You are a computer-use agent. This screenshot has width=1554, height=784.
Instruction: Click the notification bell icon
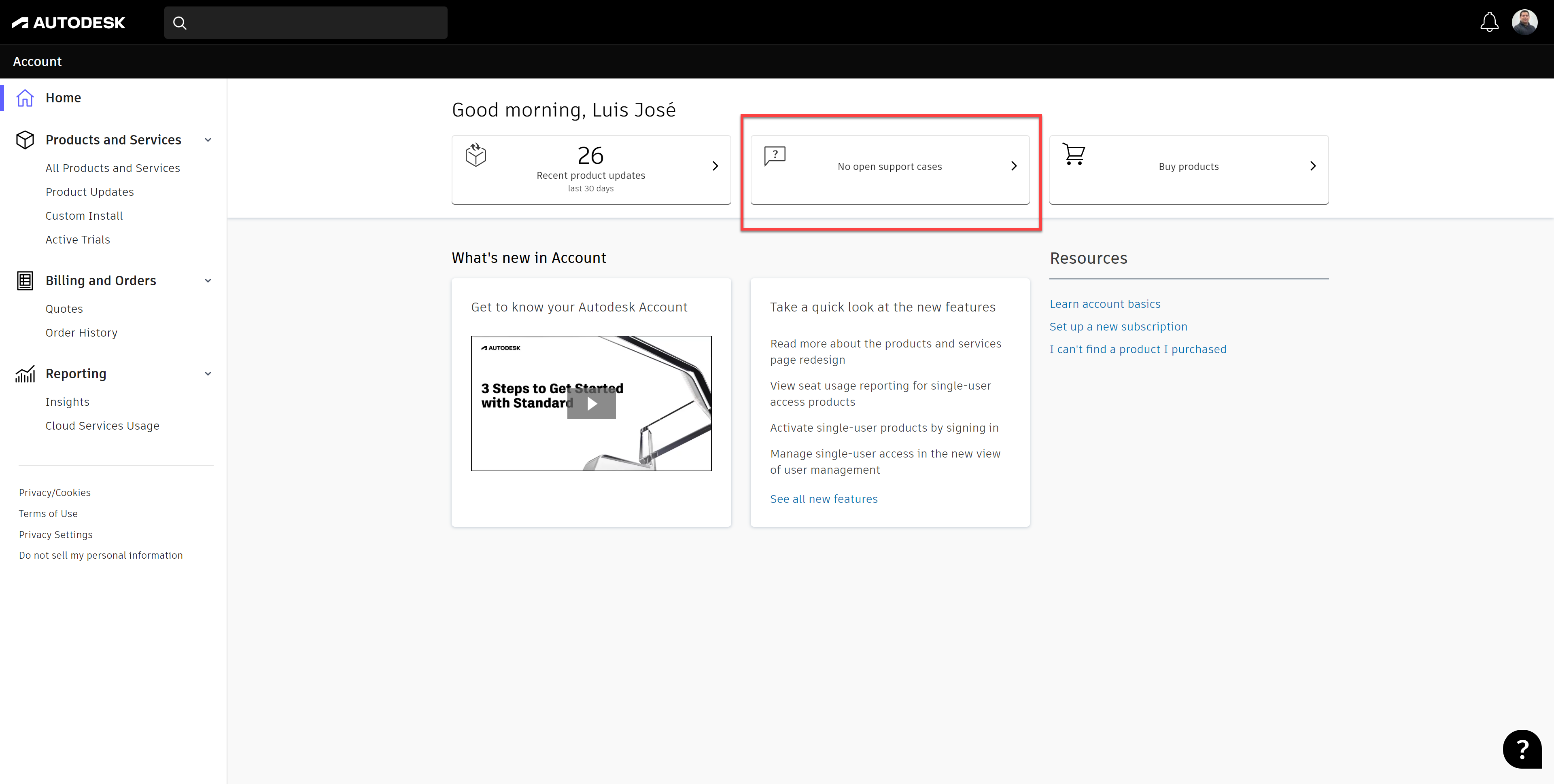(1489, 22)
